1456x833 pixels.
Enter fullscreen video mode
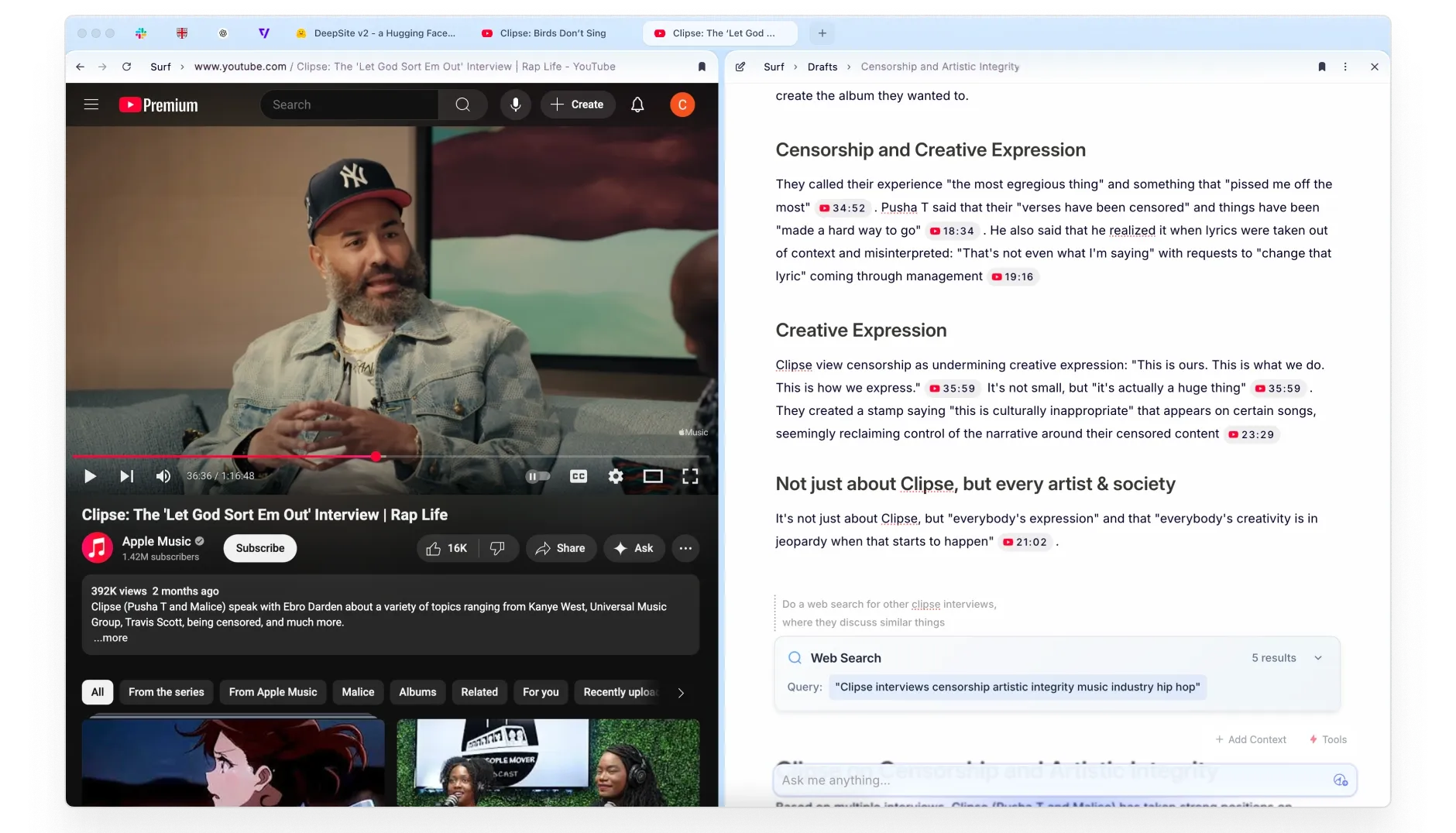pos(690,476)
